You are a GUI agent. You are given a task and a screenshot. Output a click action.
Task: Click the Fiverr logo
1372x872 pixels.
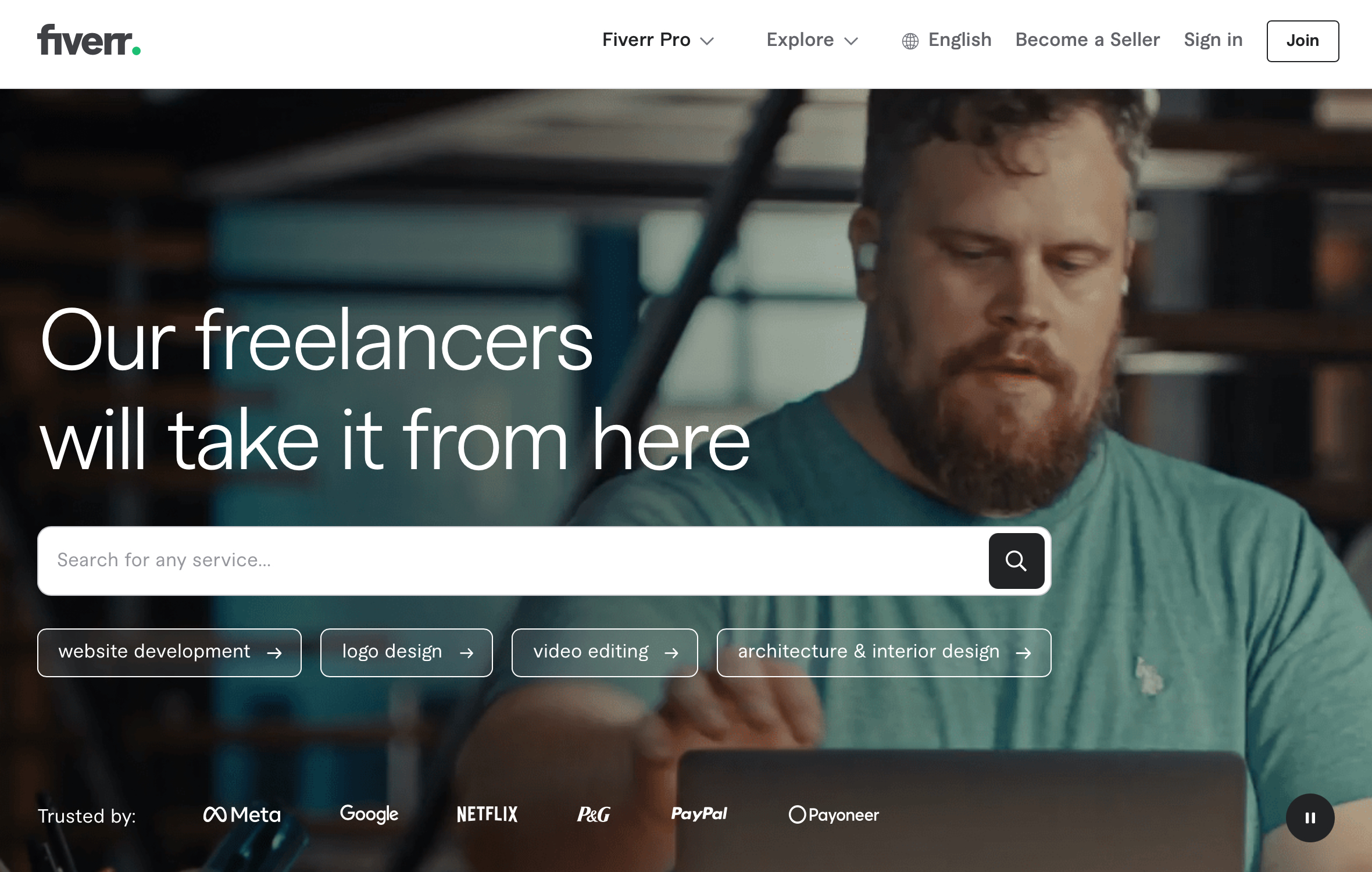[89, 40]
